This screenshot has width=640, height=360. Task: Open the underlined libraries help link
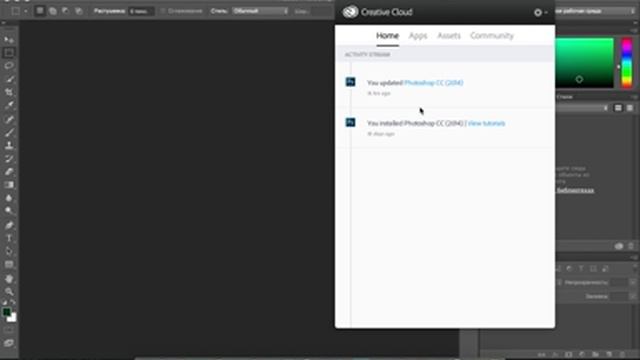575,191
